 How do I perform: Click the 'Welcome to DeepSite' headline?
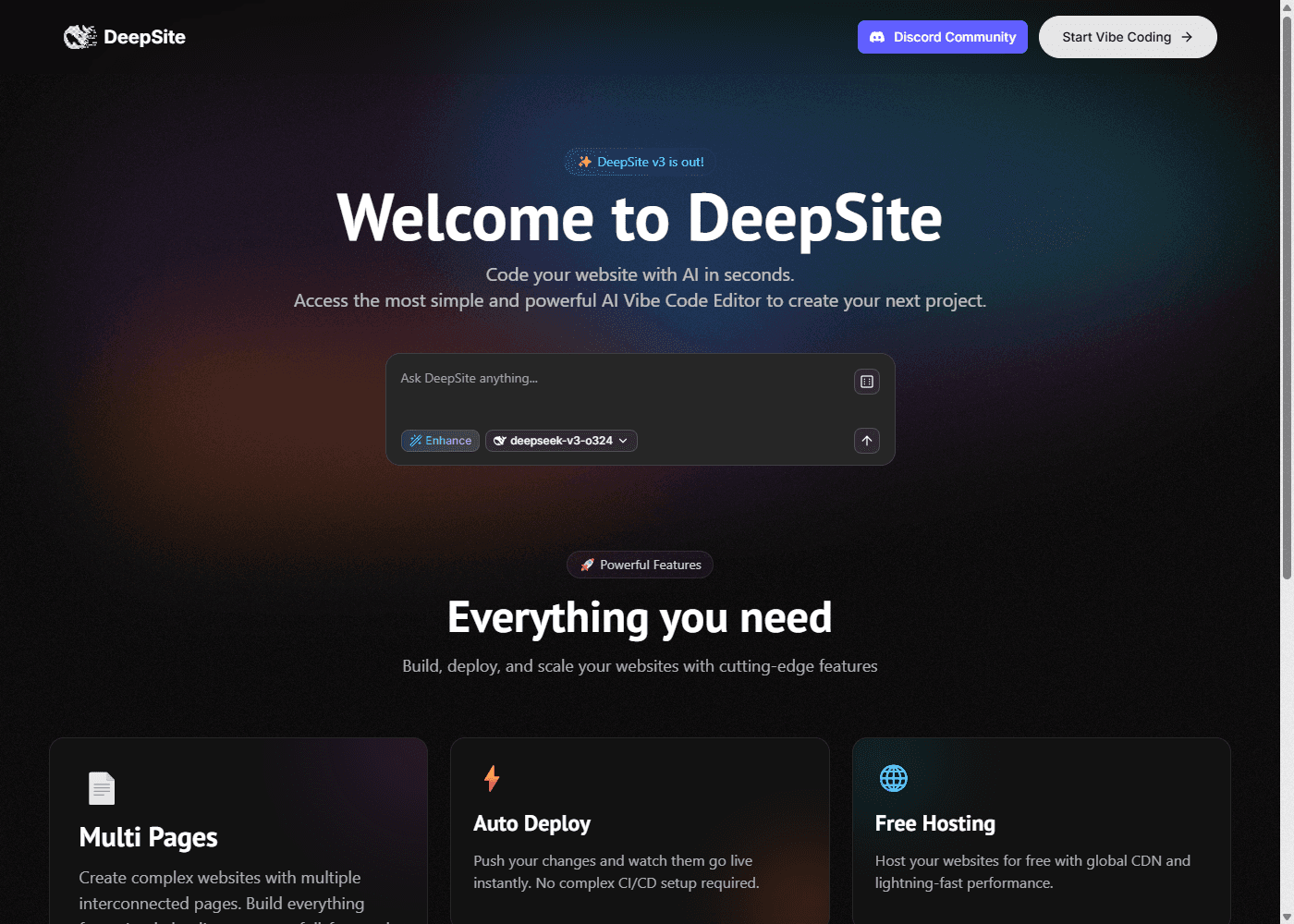(640, 218)
